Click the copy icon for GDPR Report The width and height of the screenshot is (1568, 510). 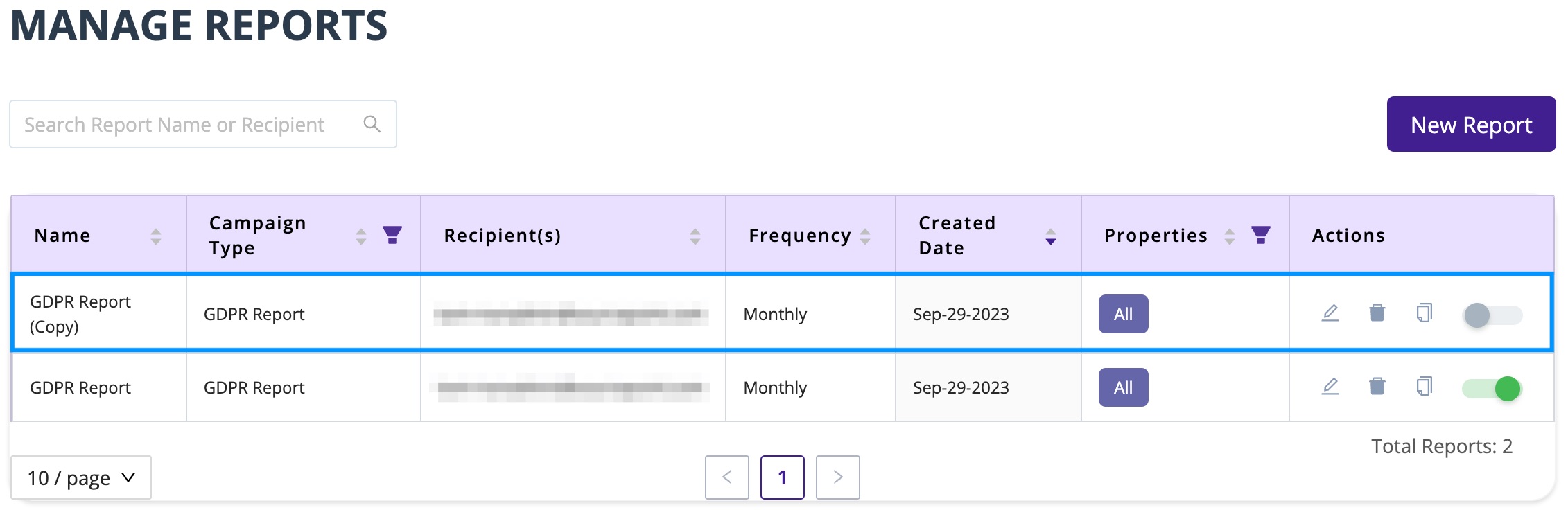(x=1424, y=387)
